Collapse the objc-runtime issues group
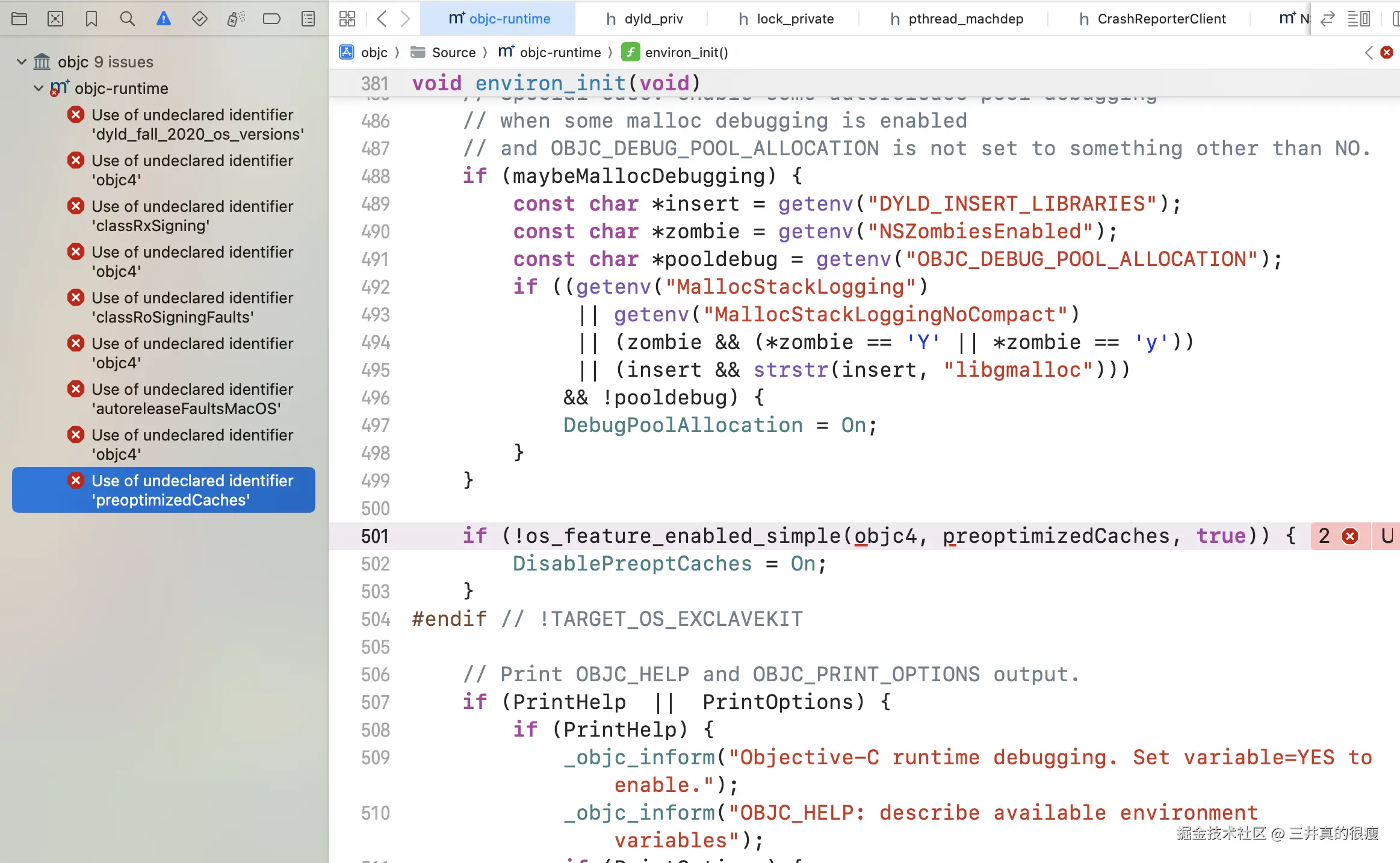This screenshot has height=863, width=1400. (x=39, y=88)
